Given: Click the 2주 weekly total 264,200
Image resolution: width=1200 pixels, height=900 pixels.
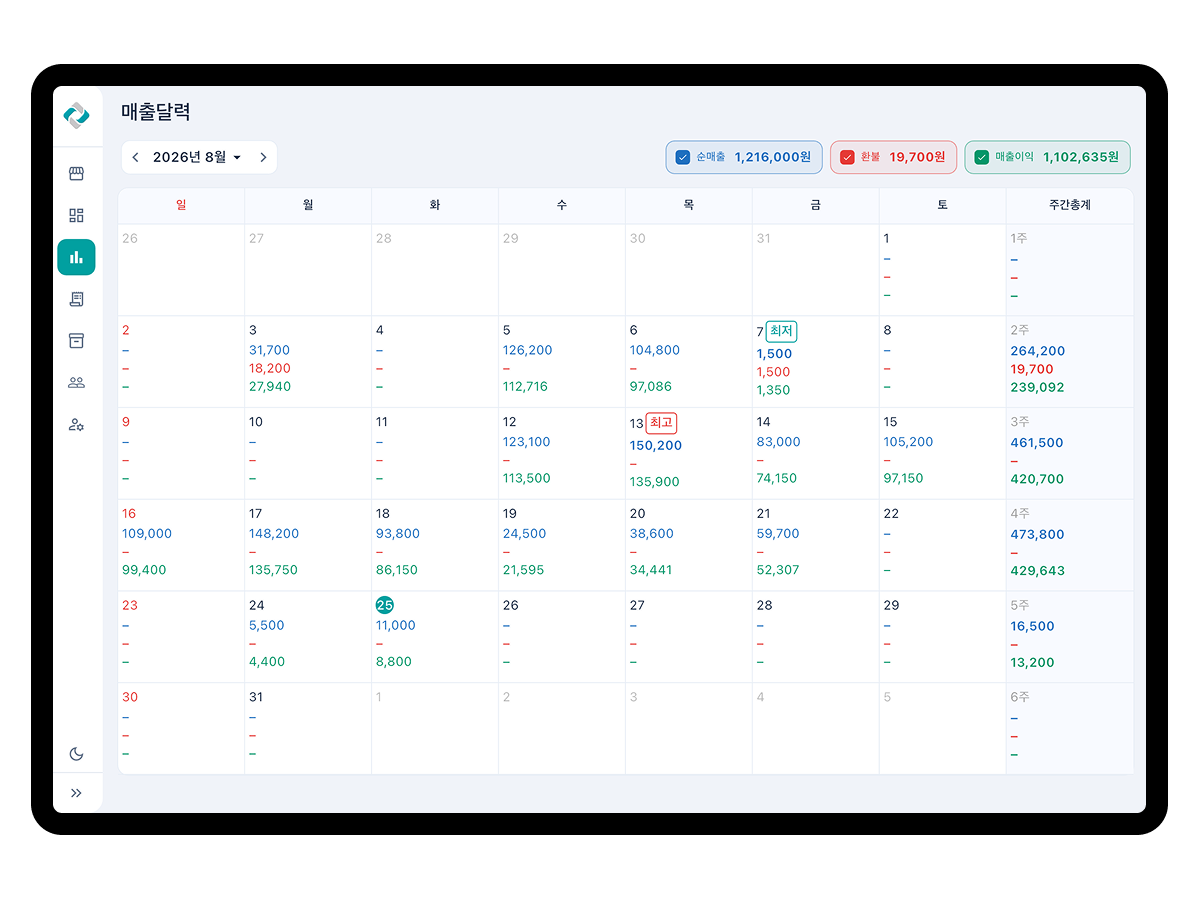Looking at the screenshot, I should click(1038, 351).
